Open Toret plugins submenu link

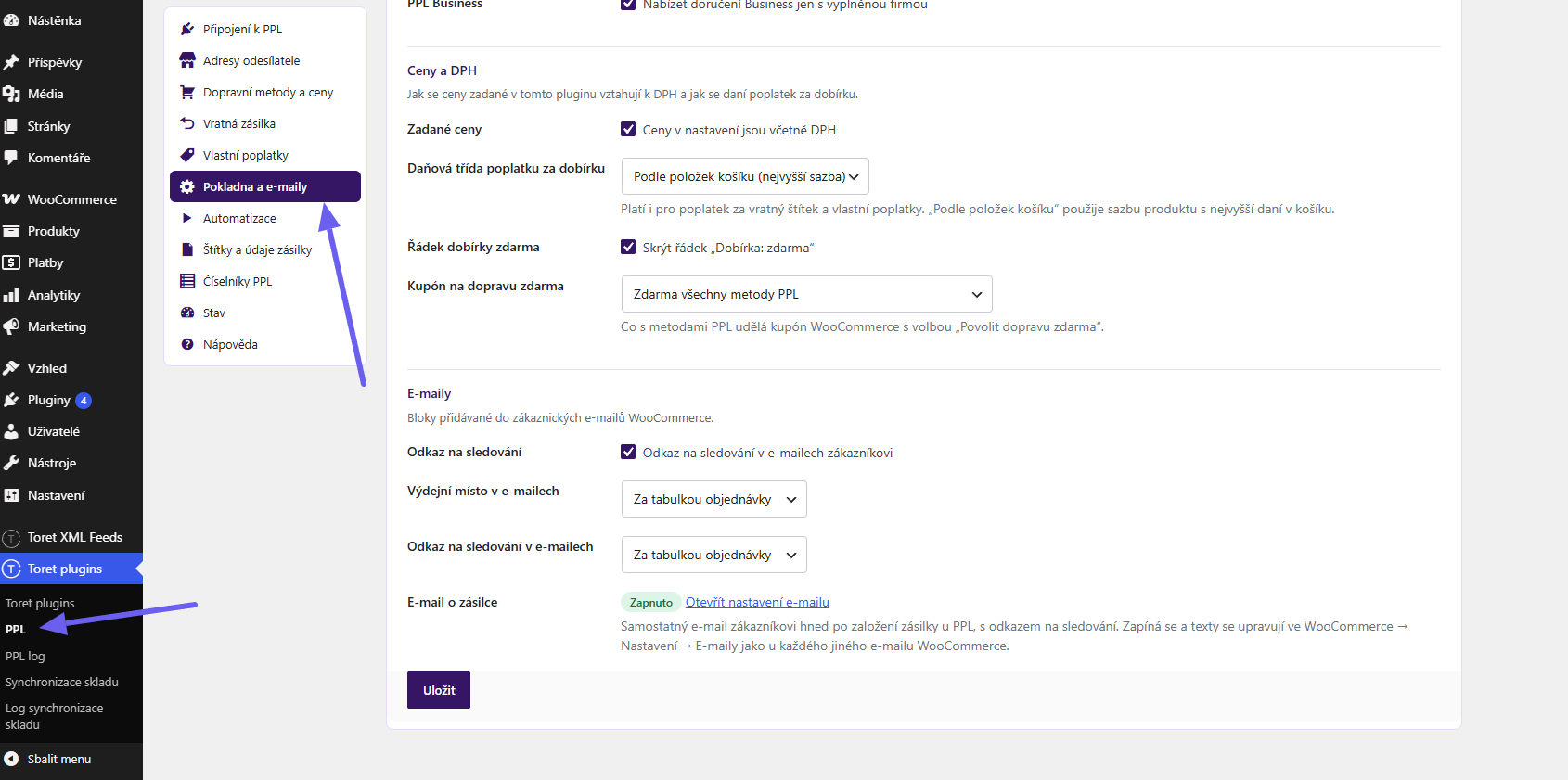click(x=40, y=603)
